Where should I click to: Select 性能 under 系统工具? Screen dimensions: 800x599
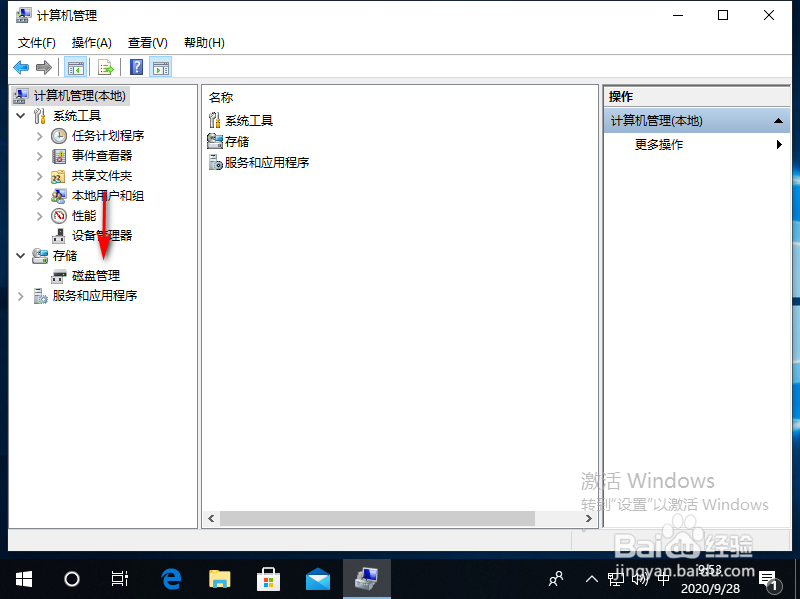[83, 215]
